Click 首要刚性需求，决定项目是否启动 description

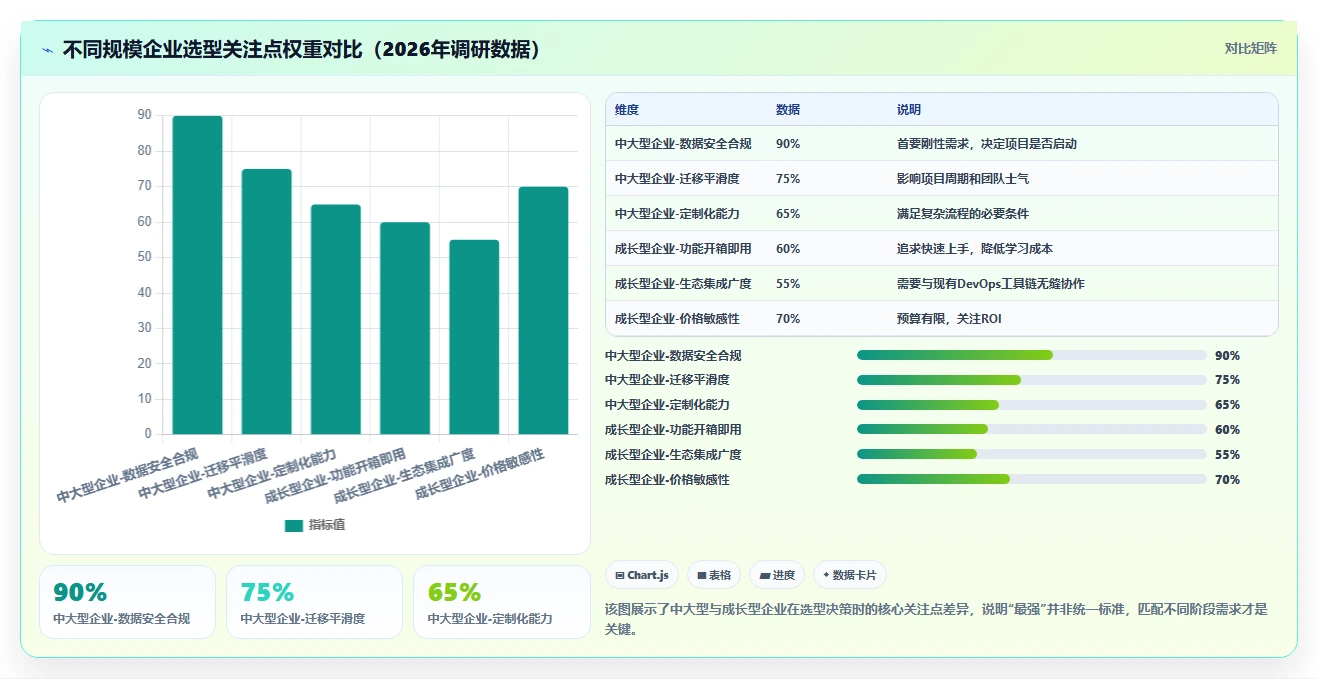point(987,144)
